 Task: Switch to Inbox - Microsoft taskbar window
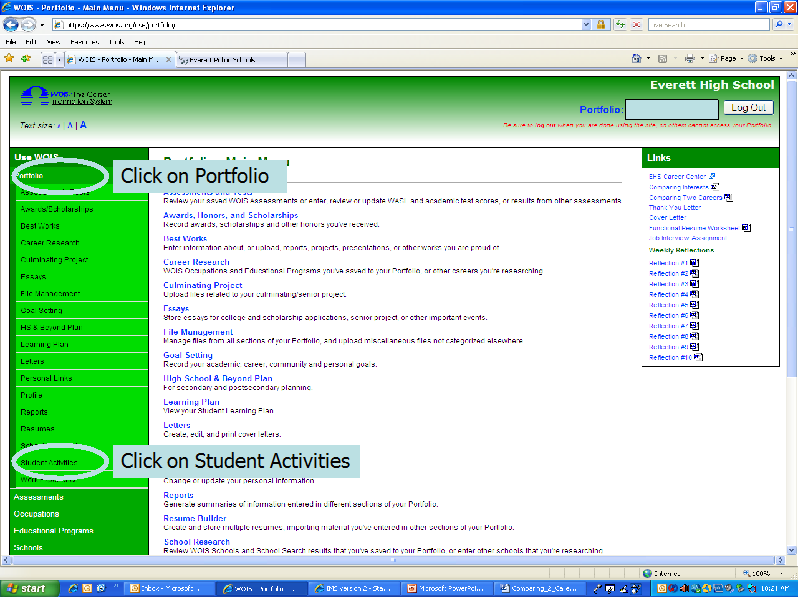coord(167,589)
